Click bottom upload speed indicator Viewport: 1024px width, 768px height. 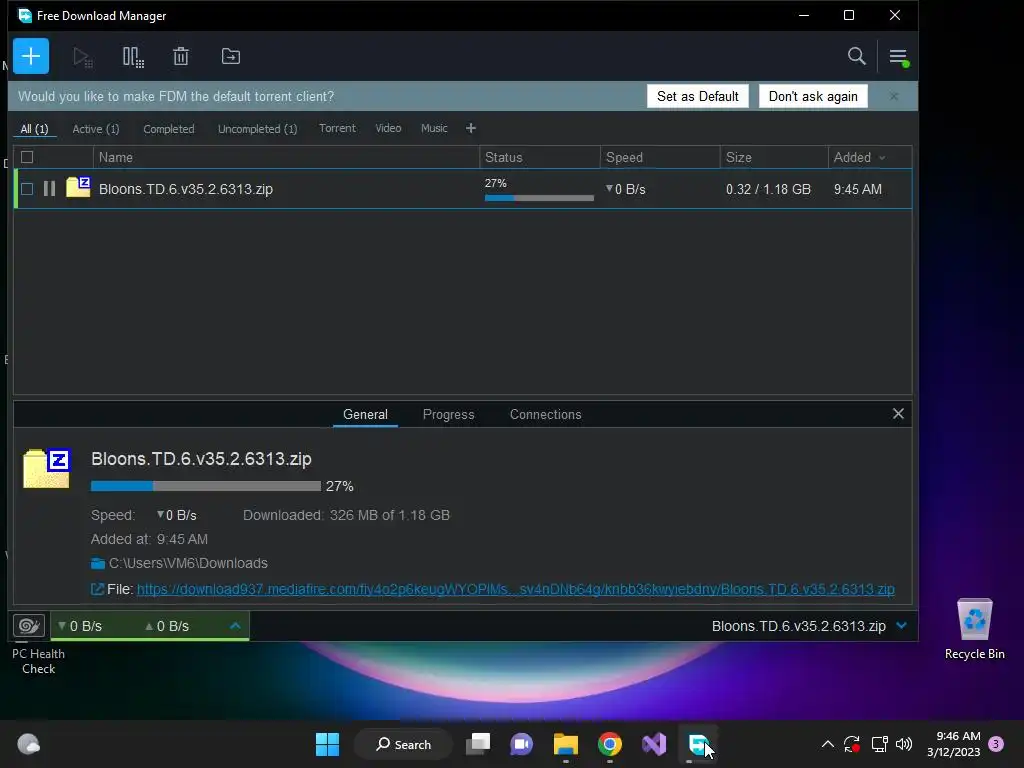pos(167,626)
